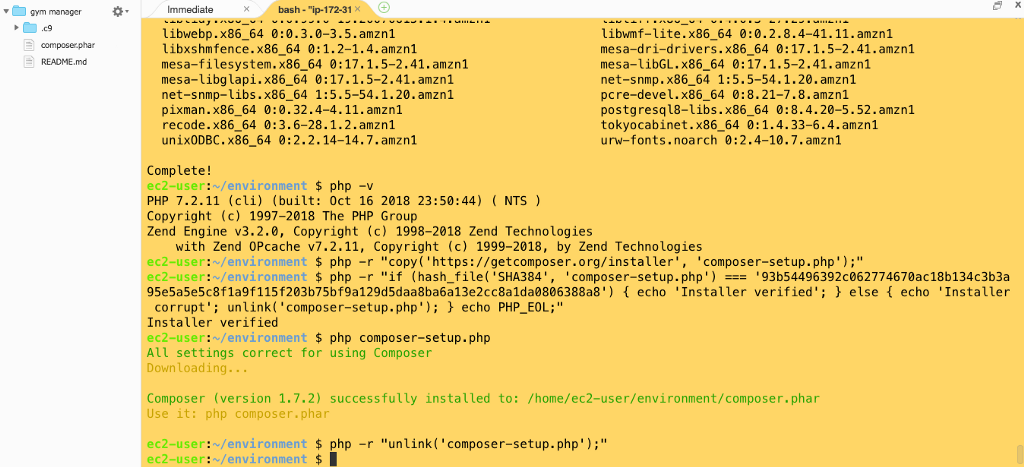Close the bash terminal tab
This screenshot has width=1024, height=467.
click(x=357, y=9)
